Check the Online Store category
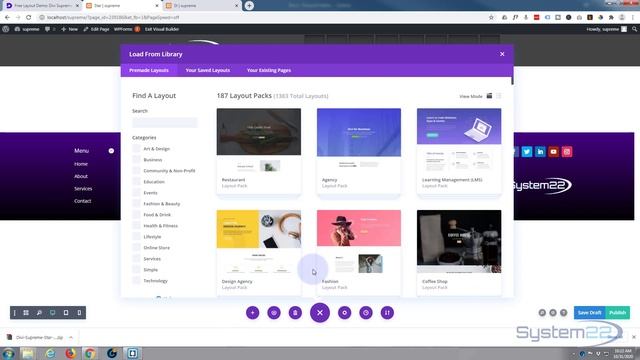 tap(136, 248)
